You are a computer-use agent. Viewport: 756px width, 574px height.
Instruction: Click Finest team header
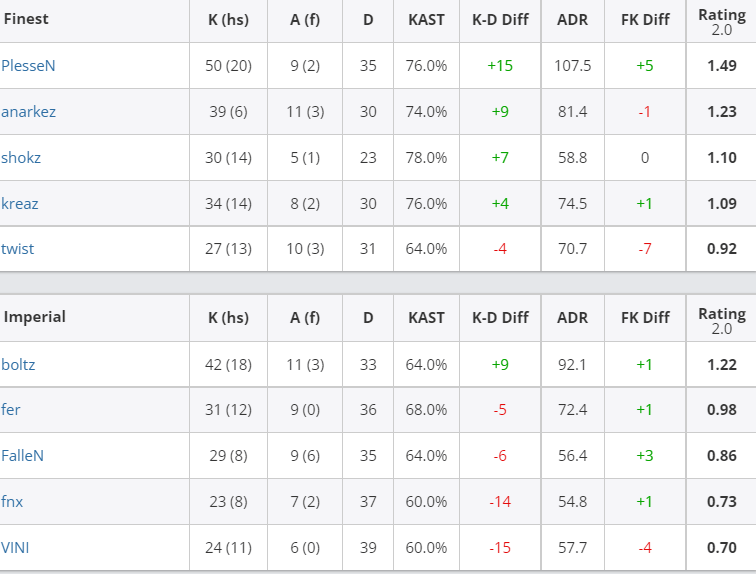pos(26,19)
